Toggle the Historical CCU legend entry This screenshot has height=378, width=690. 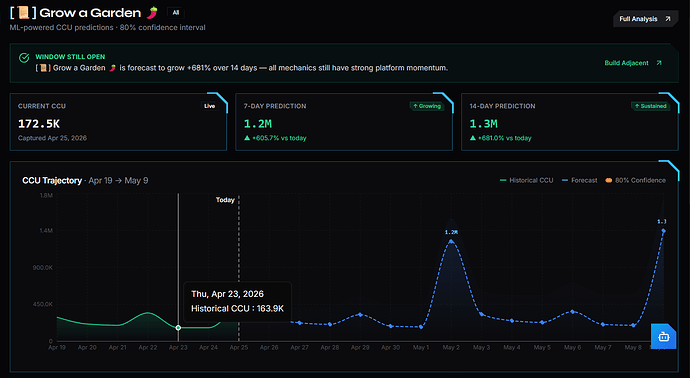tap(526, 180)
